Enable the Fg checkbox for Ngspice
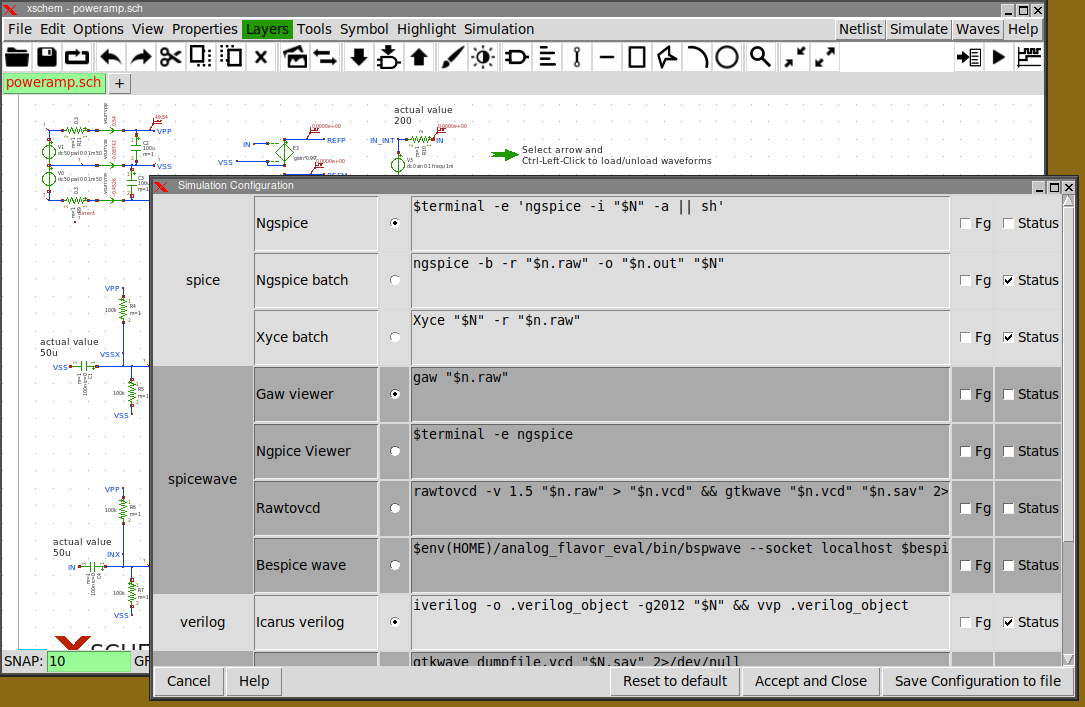This screenshot has height=707, width=1085. [x=965, y=223]
